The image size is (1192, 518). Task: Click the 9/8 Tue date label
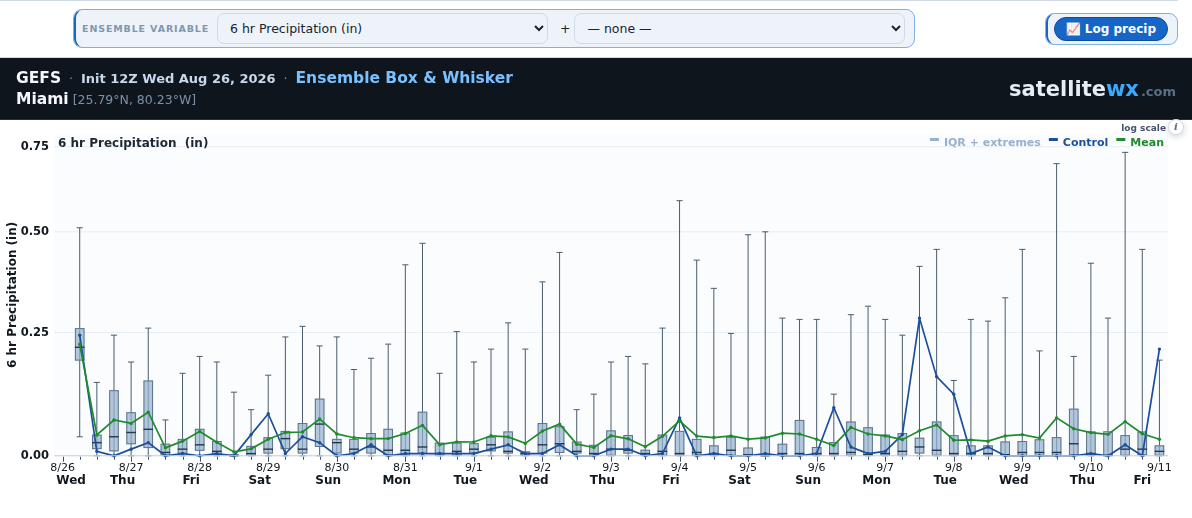click(x=949, y=473)
